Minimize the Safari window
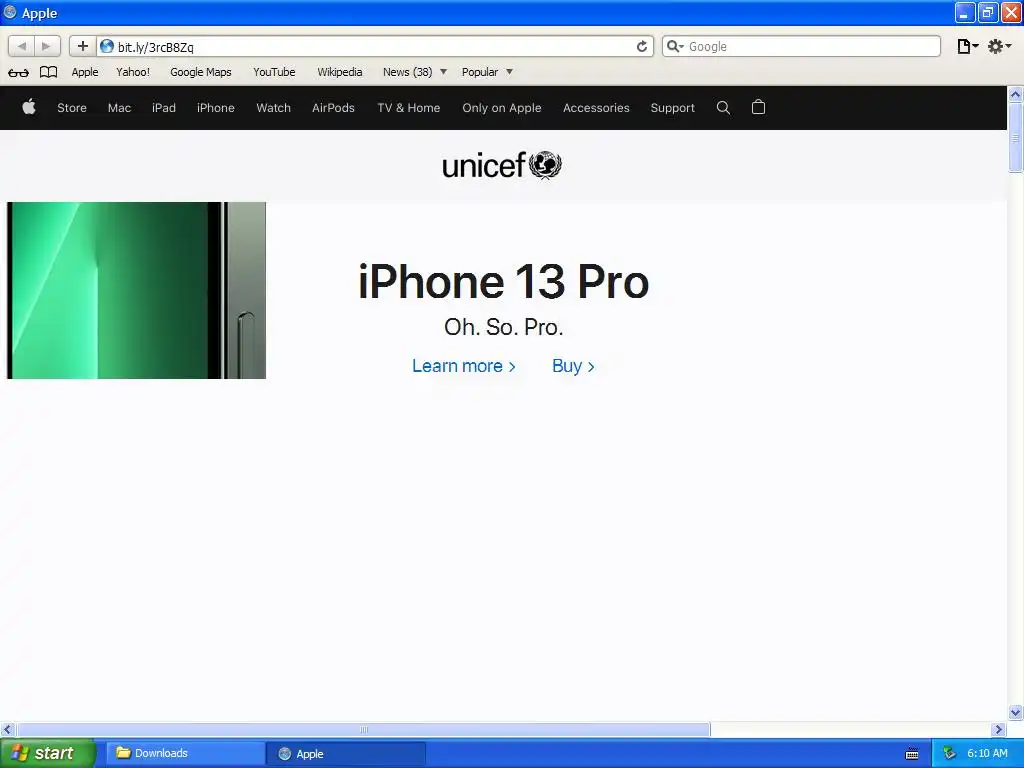The width and height of the screenshot is (1024, 768). click(x=965, y=12)
